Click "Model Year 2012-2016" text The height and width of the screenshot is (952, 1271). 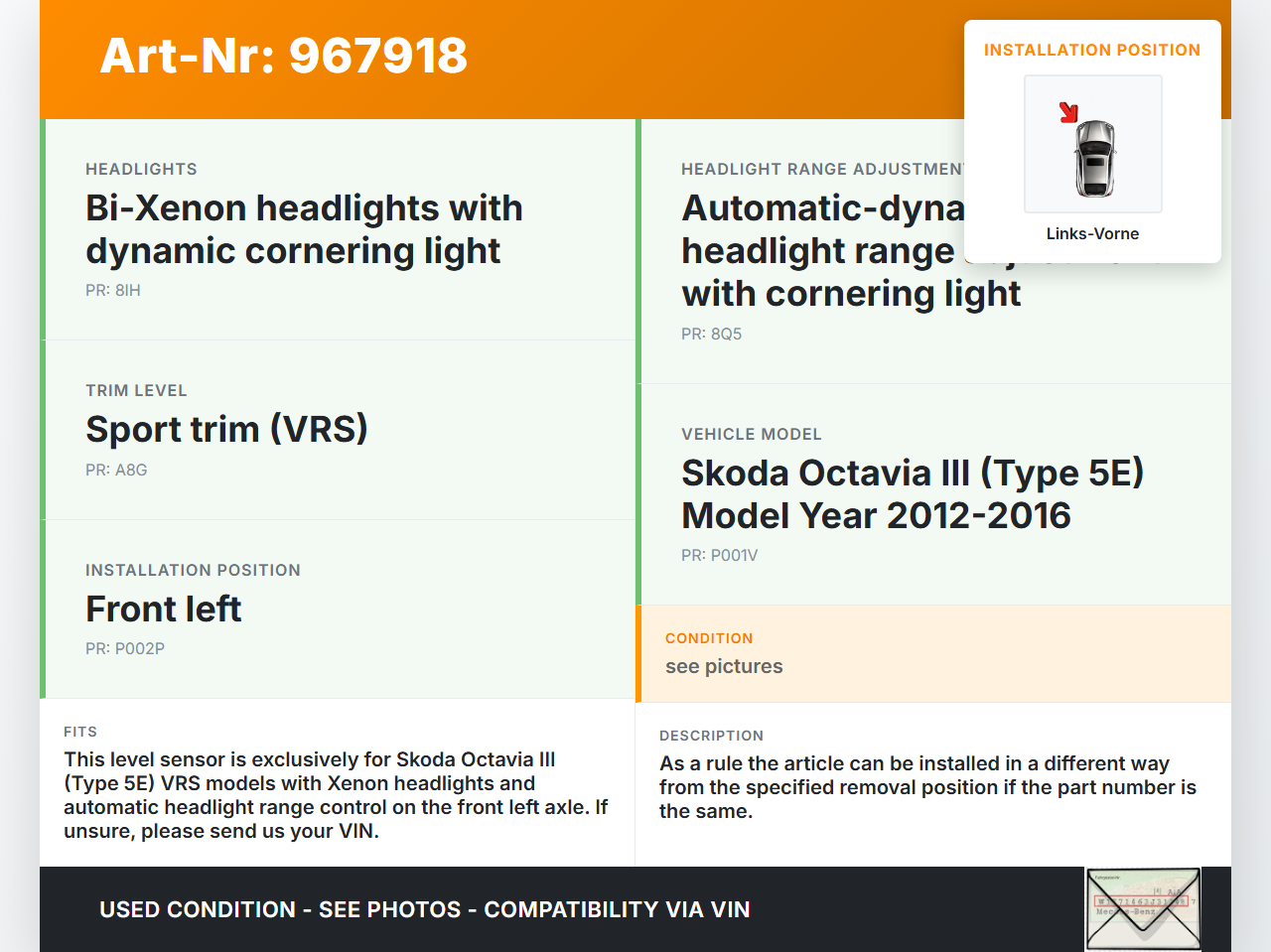pos(876,516)
